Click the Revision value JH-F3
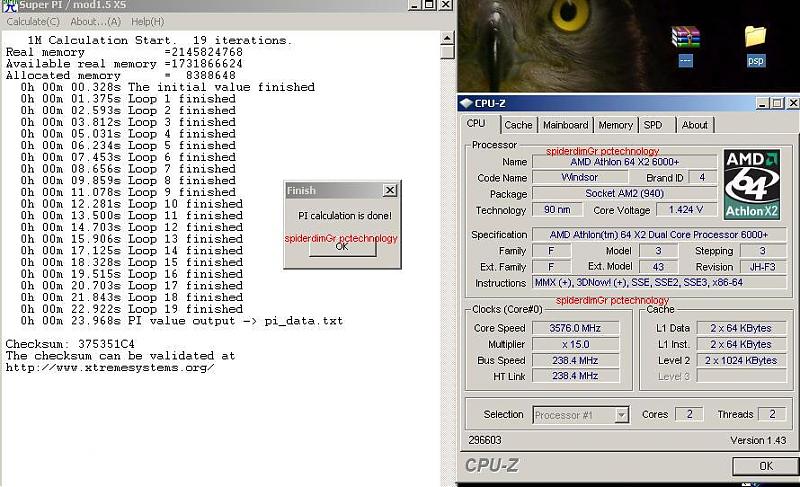The image size is (800, 487). 762,267
